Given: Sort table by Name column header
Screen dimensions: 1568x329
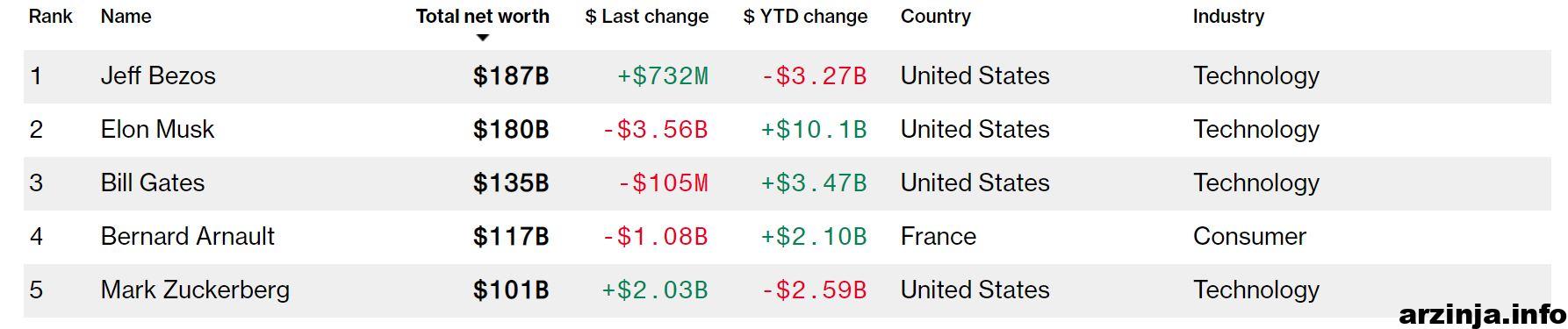Looking at the screenshot, I should tap(126, 17).
